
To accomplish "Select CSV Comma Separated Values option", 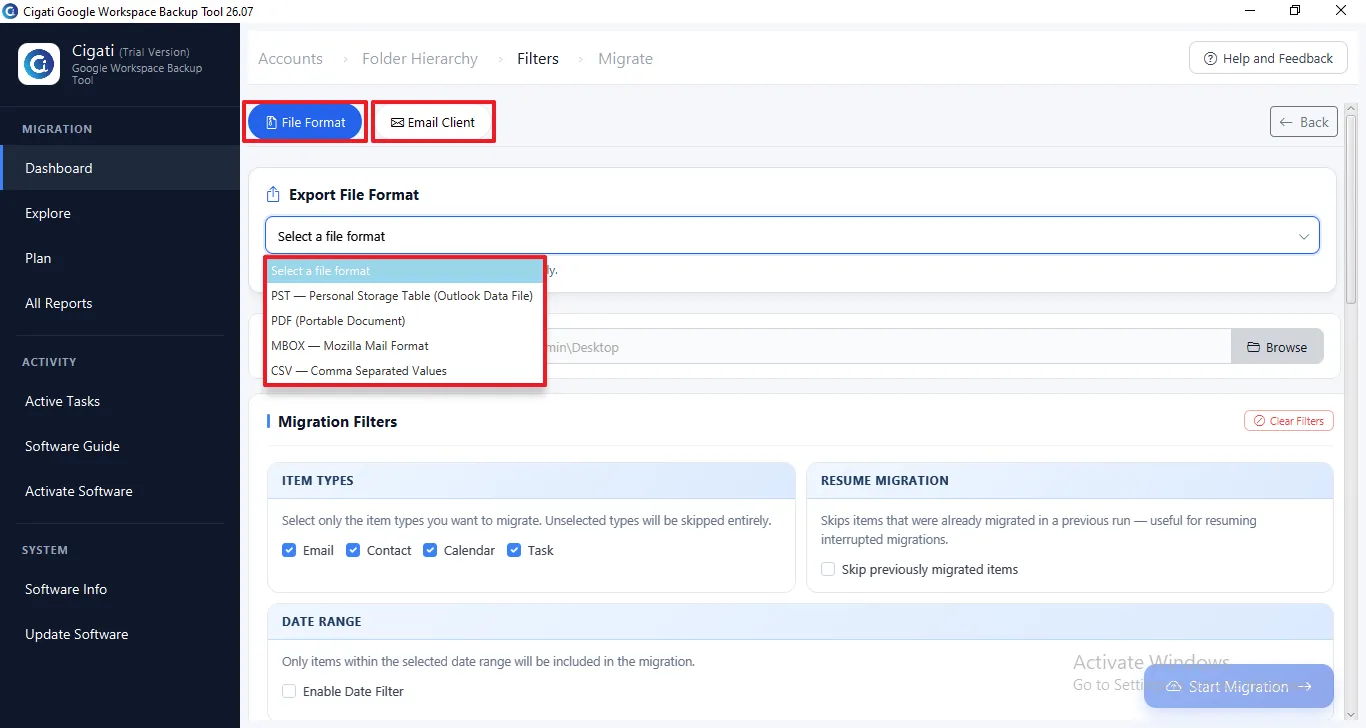I will click(x=405, y=371).
